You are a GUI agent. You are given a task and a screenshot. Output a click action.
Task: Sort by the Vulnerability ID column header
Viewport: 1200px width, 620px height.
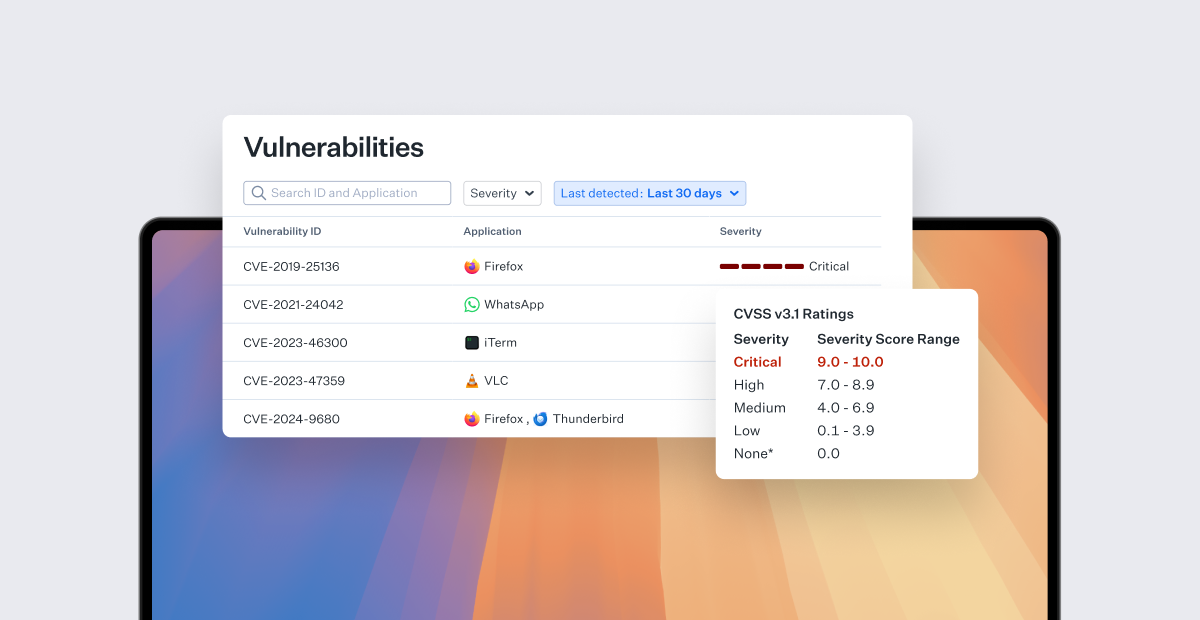(282, 231)
